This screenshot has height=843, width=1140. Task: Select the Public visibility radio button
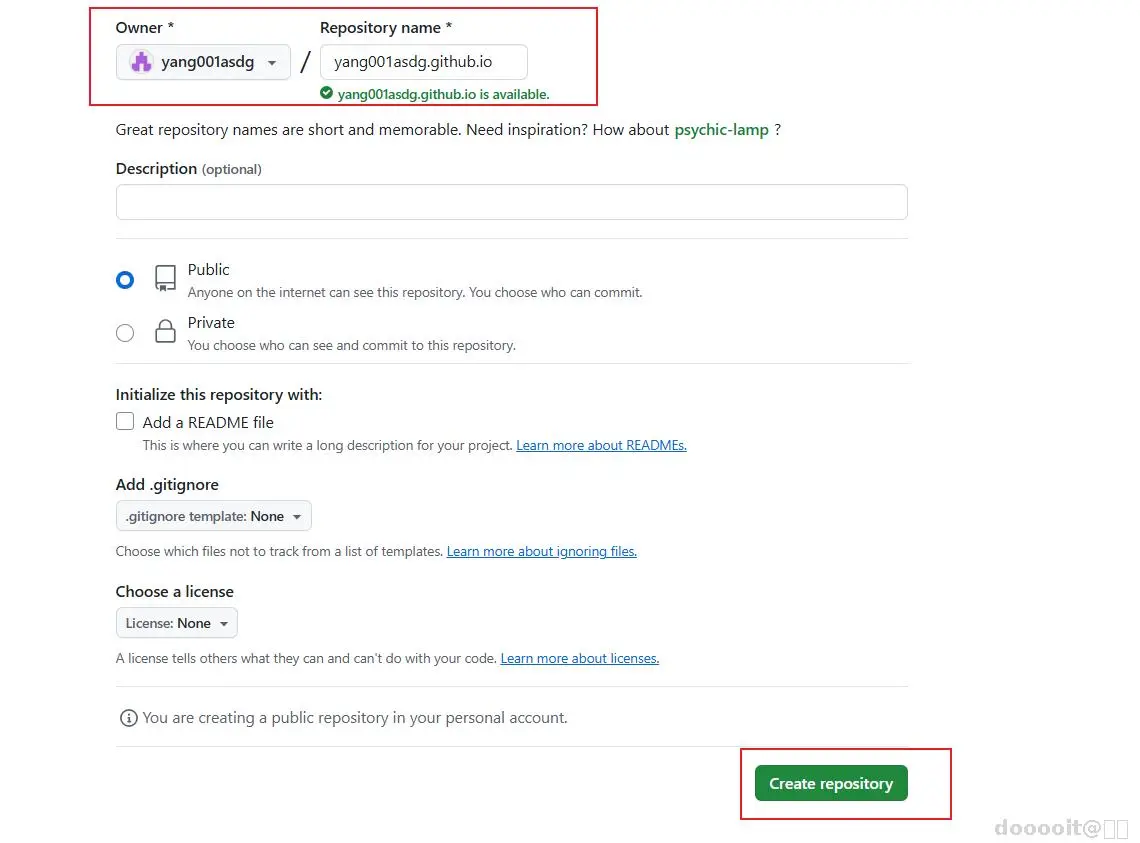(125, 280)
